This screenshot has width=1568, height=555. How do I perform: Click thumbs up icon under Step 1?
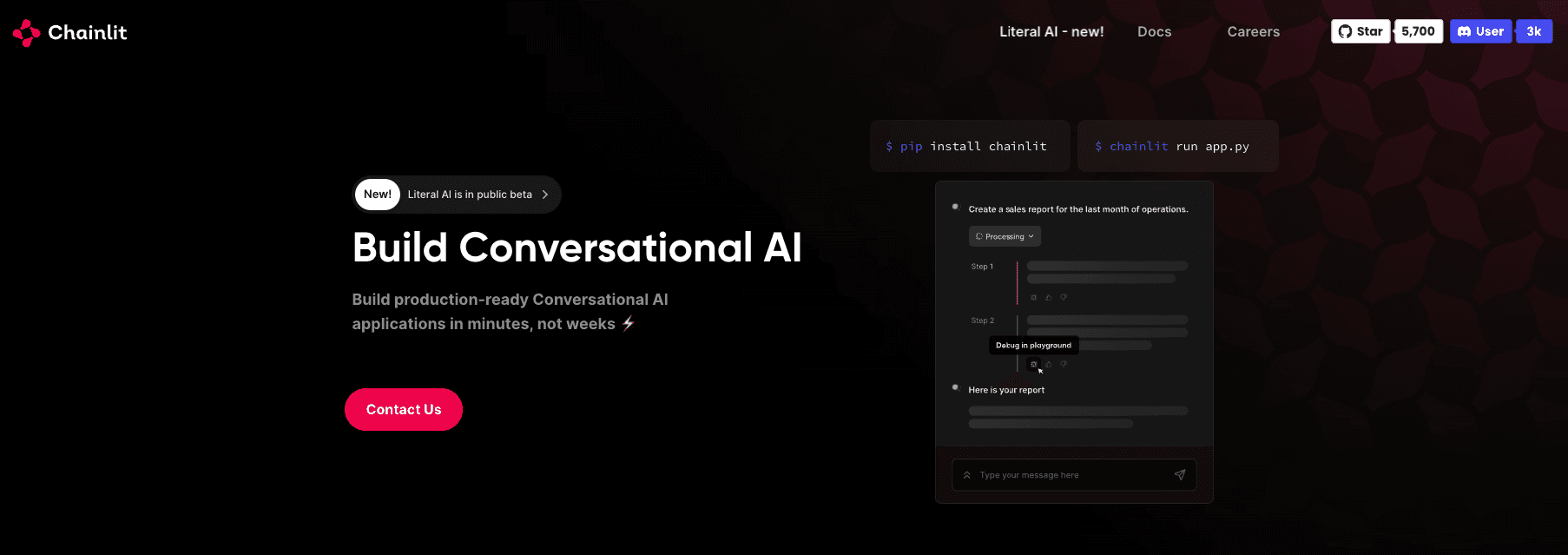(x=1048, y=298)
